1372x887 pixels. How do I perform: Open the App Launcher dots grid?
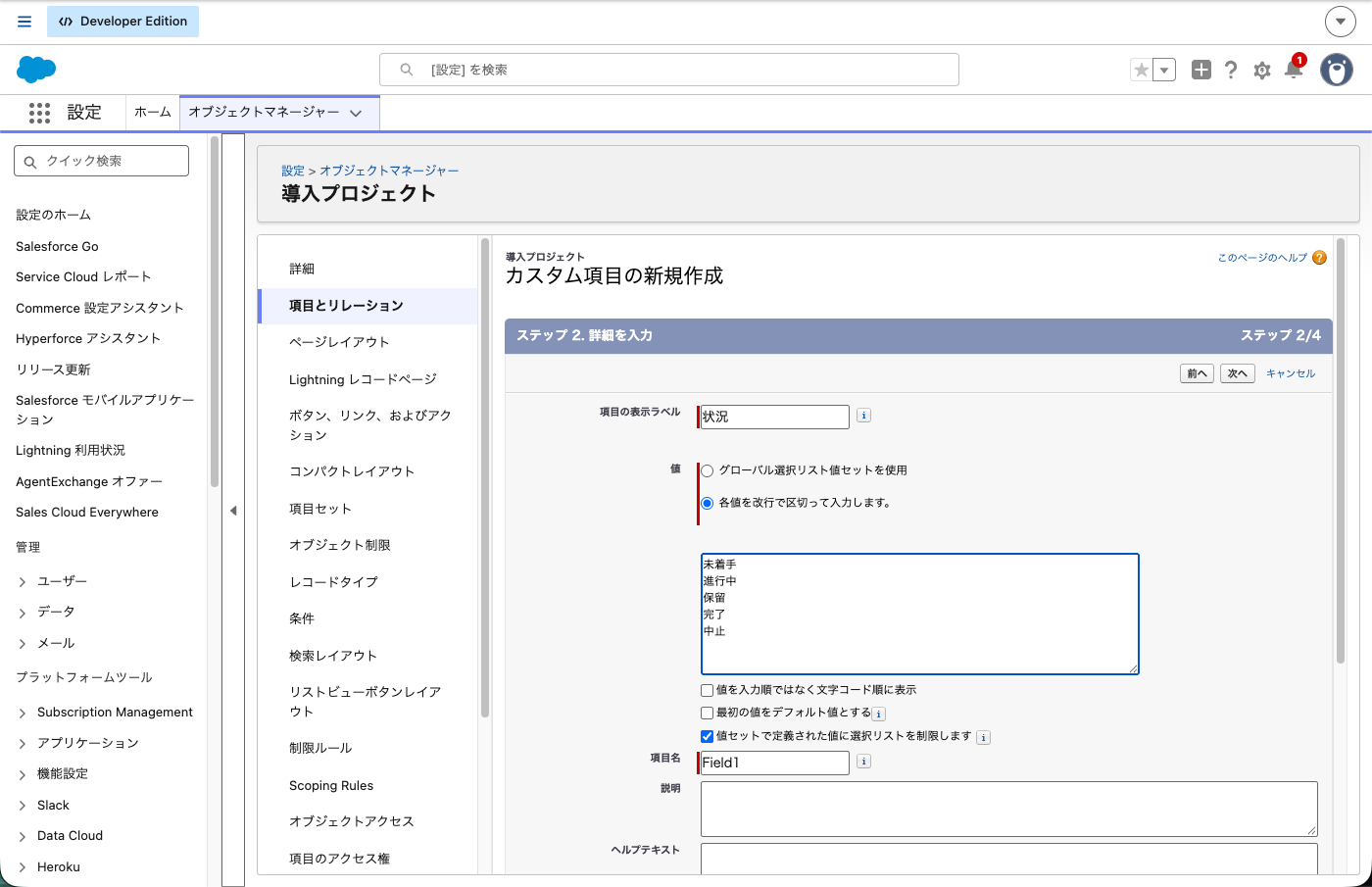(39, 113)
